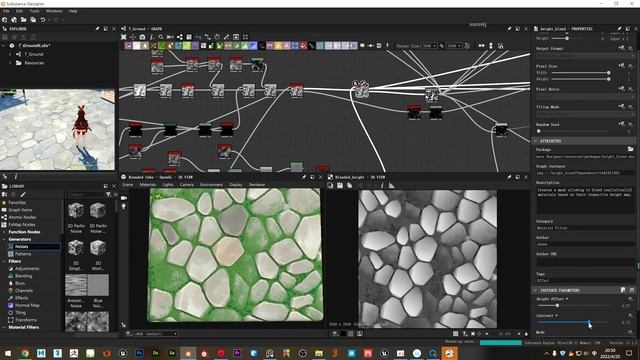
Task: Collapse the Generators category in Library
Action: click(4, 239)
